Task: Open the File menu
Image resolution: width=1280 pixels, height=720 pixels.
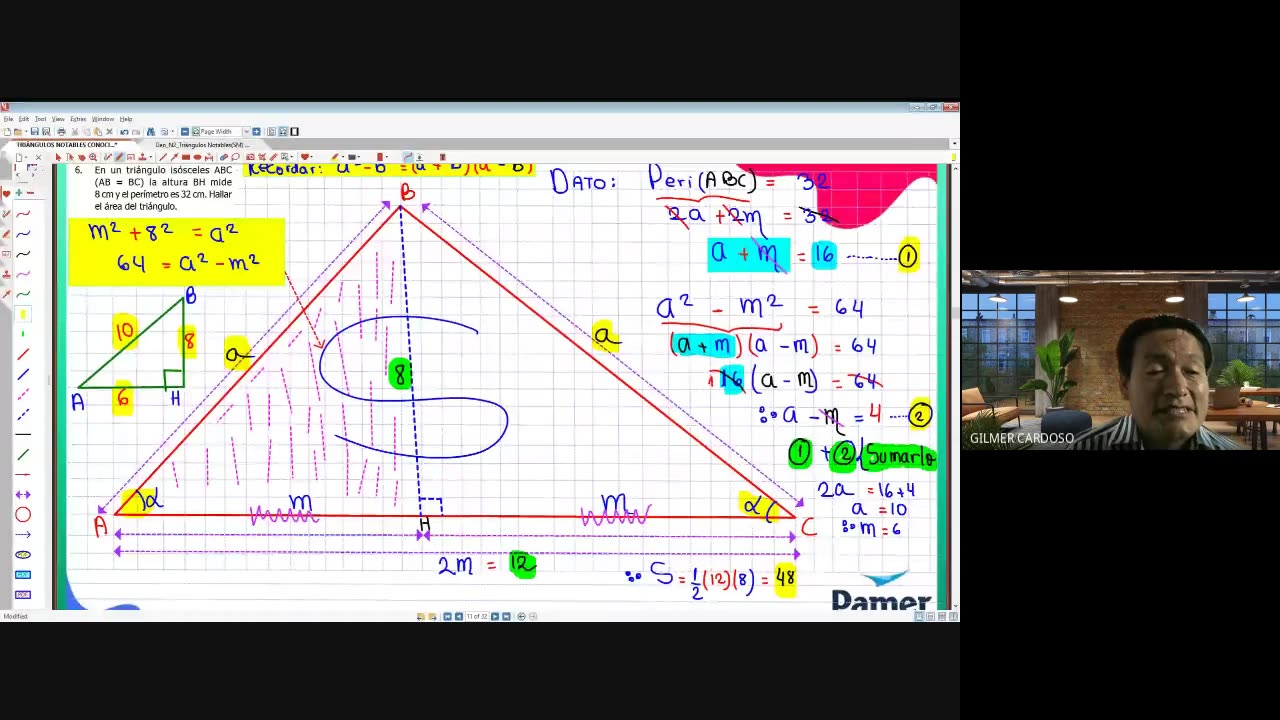Action: click(8, 119)
